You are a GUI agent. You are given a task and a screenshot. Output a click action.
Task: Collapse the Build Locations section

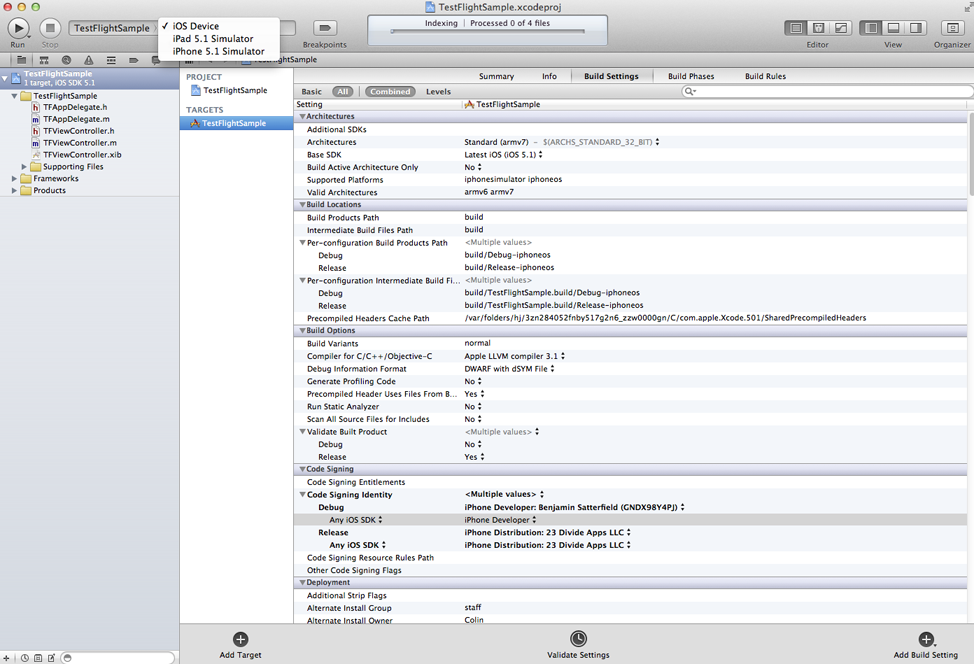point(303,205)
